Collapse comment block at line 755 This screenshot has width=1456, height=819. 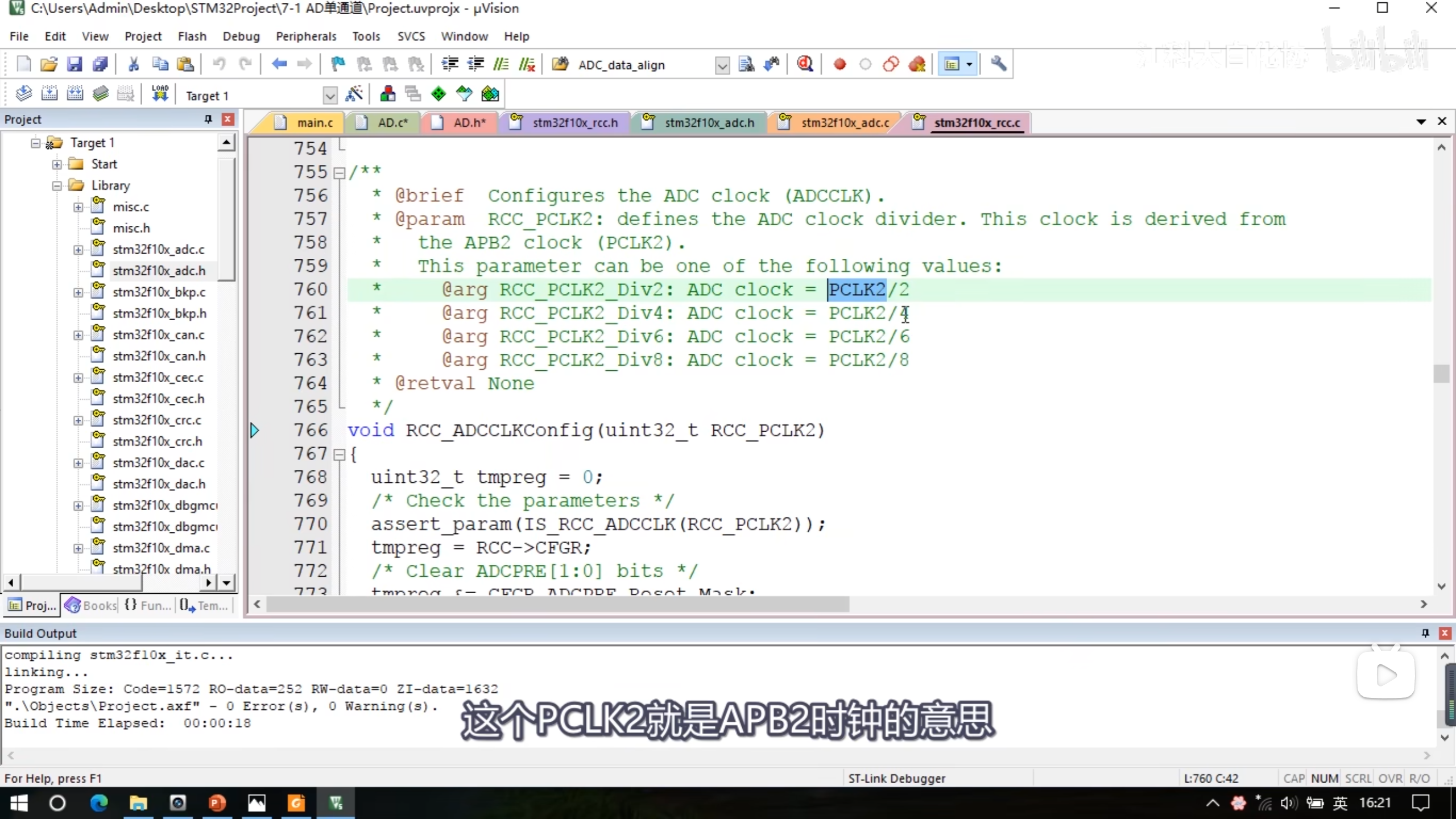tap(339, 173)
